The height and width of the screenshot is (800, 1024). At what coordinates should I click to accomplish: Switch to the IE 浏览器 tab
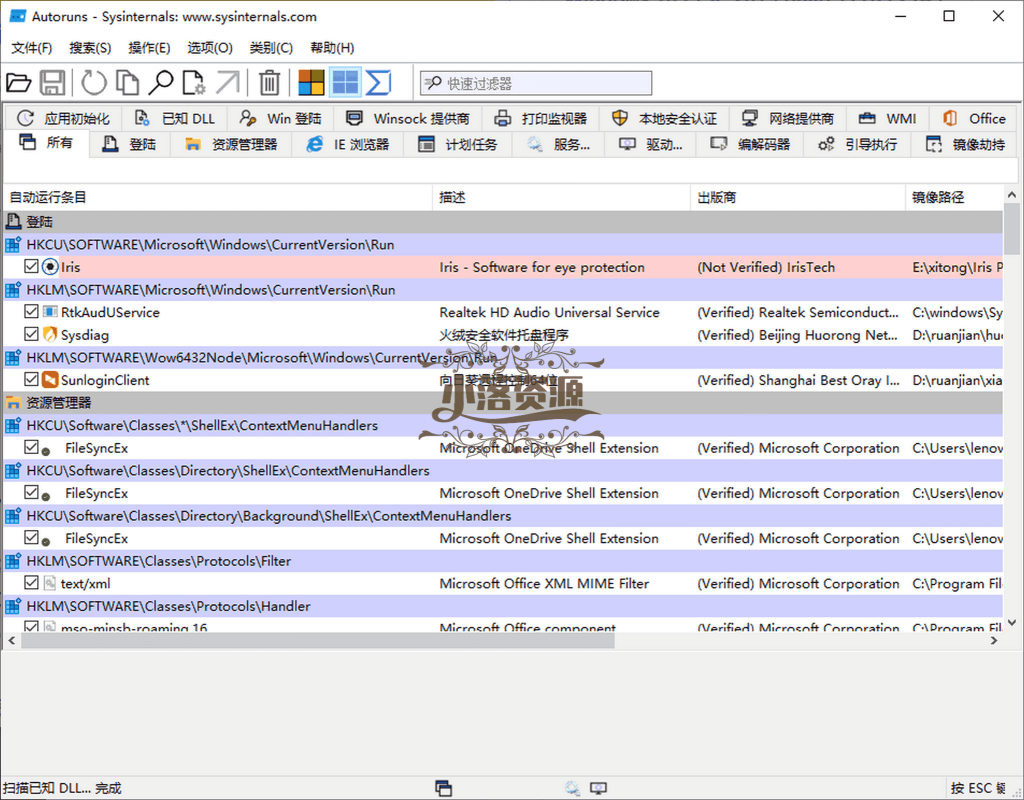(x=348, y=144)
